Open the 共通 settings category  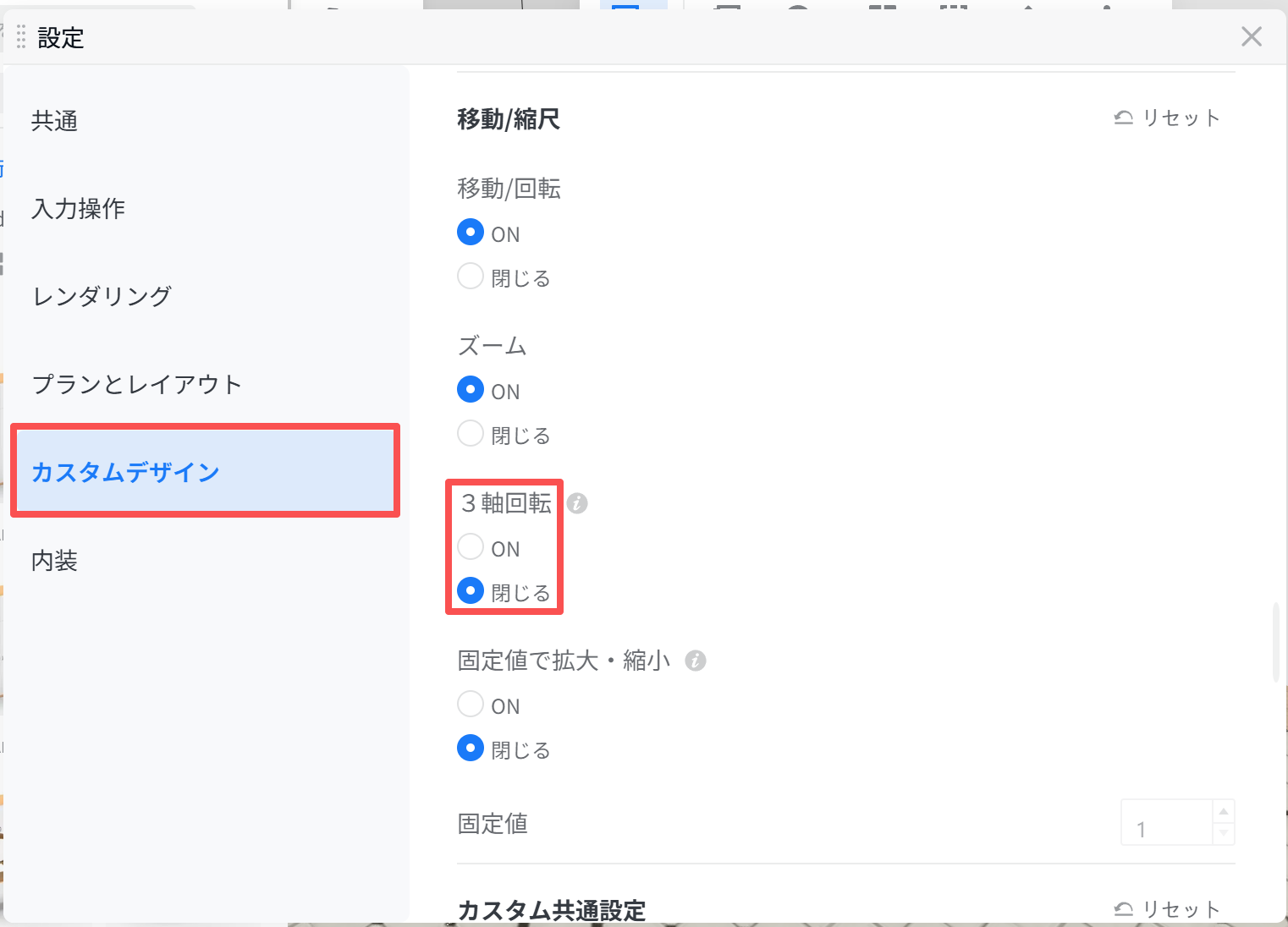point(205,121)
